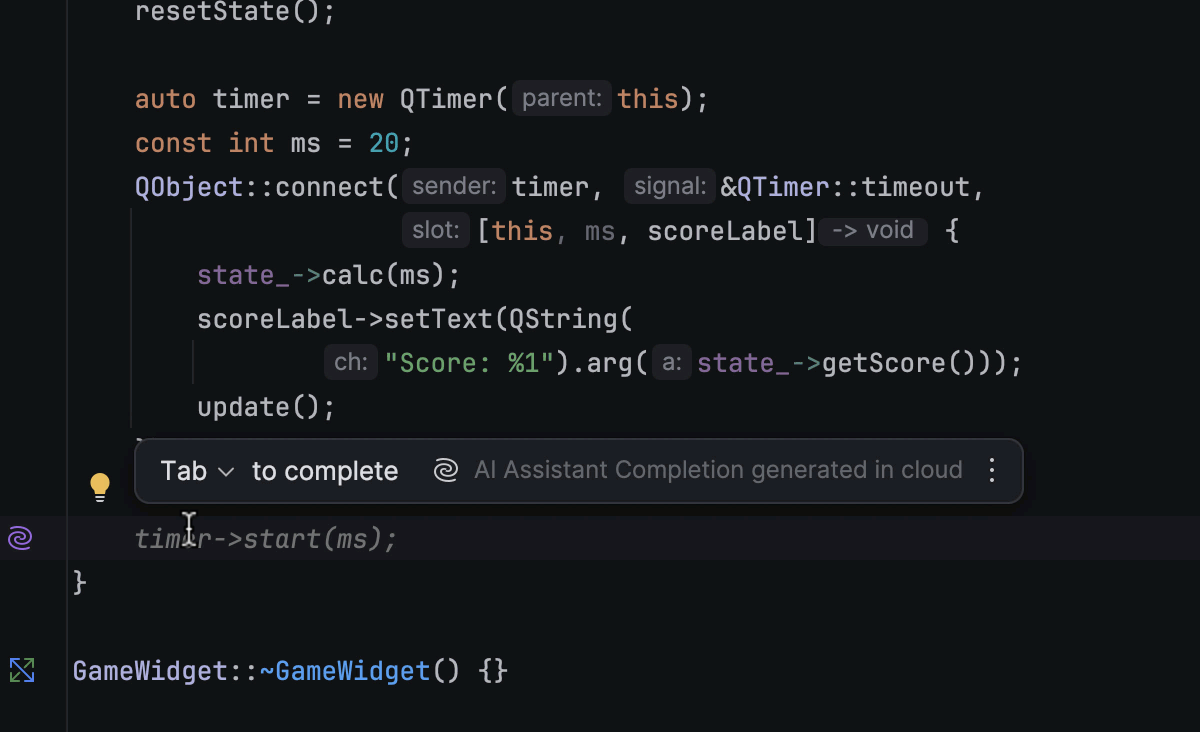Viewport: 1200px width, 732px height.
Task: Click the yellow lightbulb quick-fix icon
Action: click(x=100, y=487)
